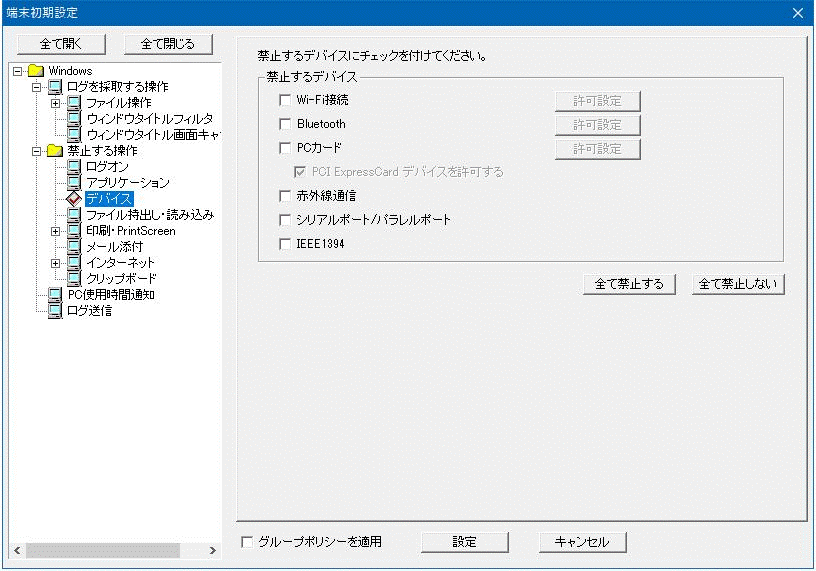Viewport: 816px width, 571px height.
Task: Select ログ送信 label in tree
Action: click(90, 311)
